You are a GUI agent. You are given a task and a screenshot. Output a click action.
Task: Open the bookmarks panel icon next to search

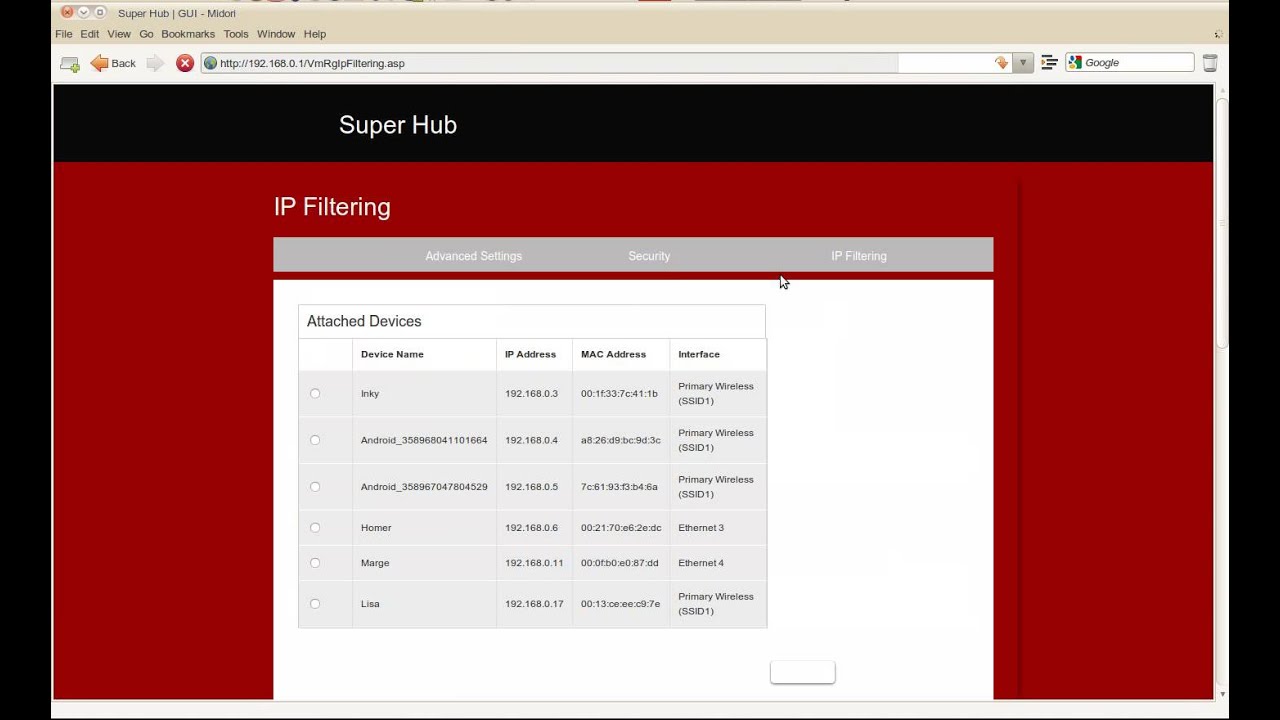pyautogui.click(x=1049, y=63)
